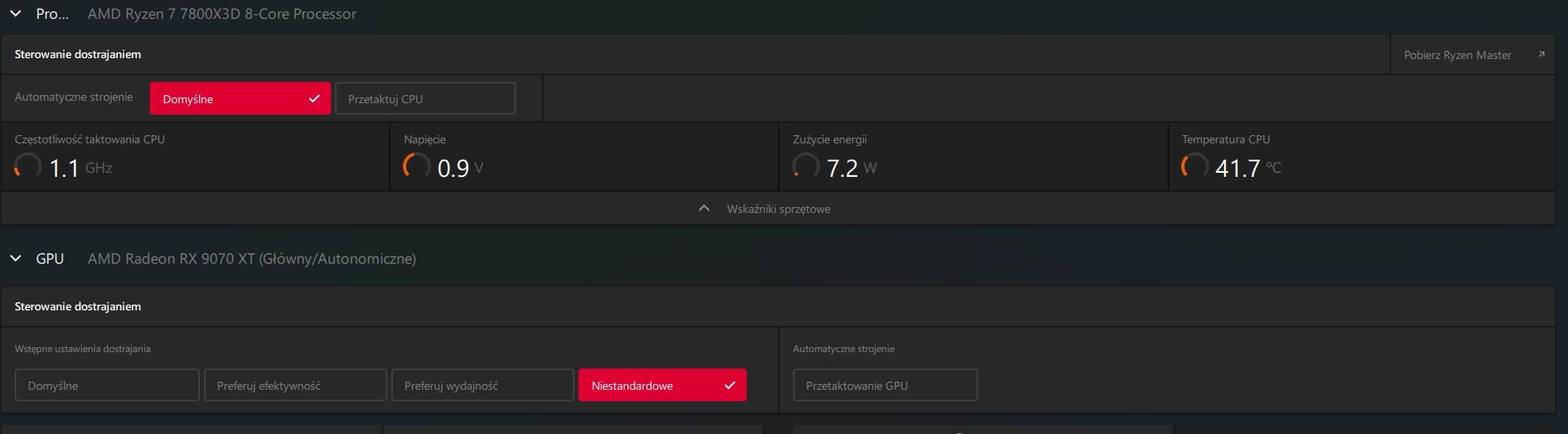Click checkmark on Niestandardowe button
The width and height of the screenshot is (1568, 434).
[x=730, y=385]
